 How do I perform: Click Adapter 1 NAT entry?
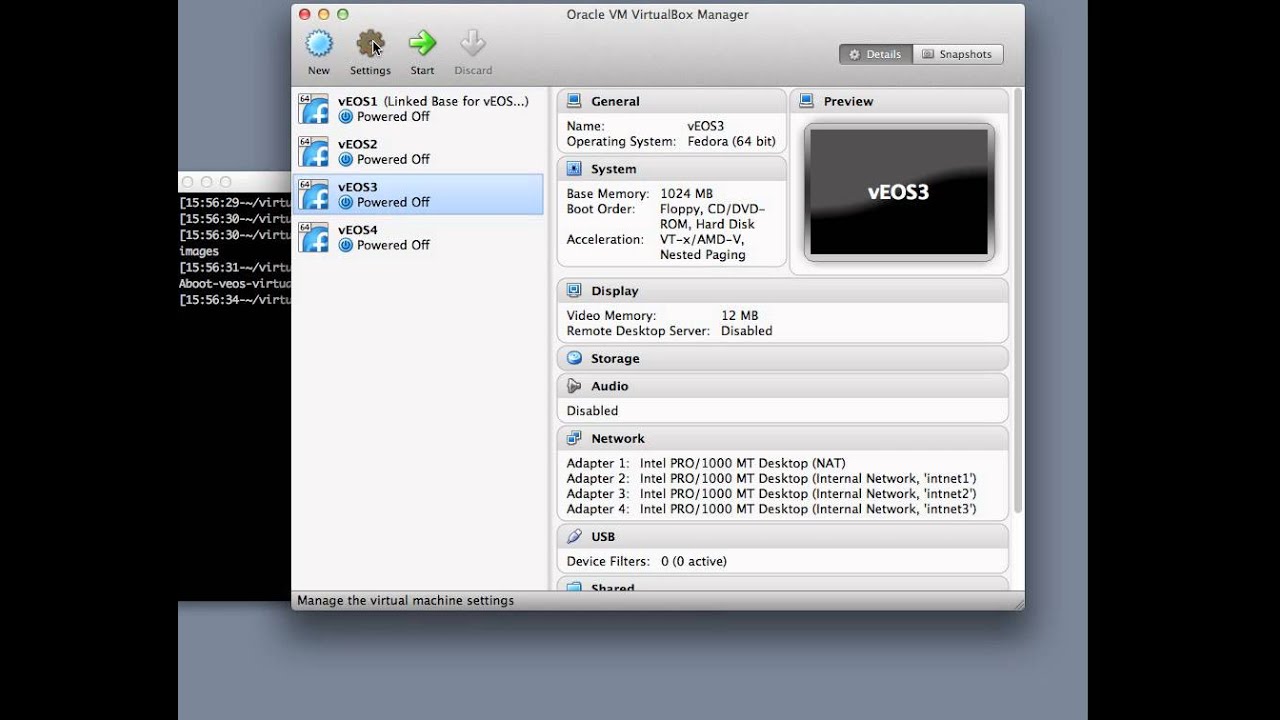click(x=706, y=463)
